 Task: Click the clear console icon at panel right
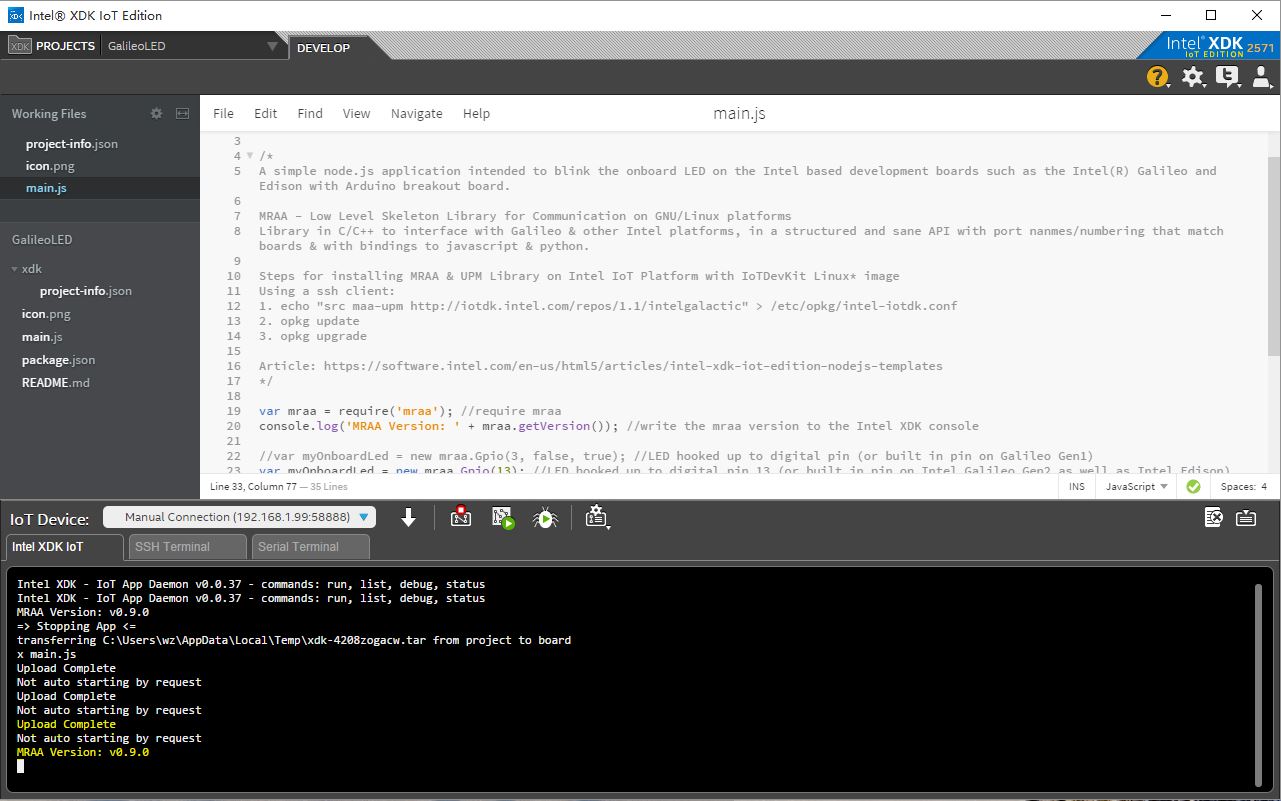(x=1213, y=517)
